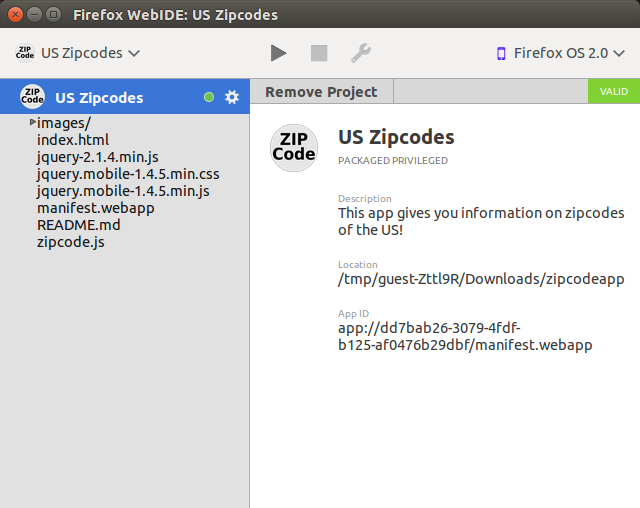Open zipcode.js from the project tree
The height and width of the screenshot is (508, 640).
pyautogui.click(x=71, y=242)
